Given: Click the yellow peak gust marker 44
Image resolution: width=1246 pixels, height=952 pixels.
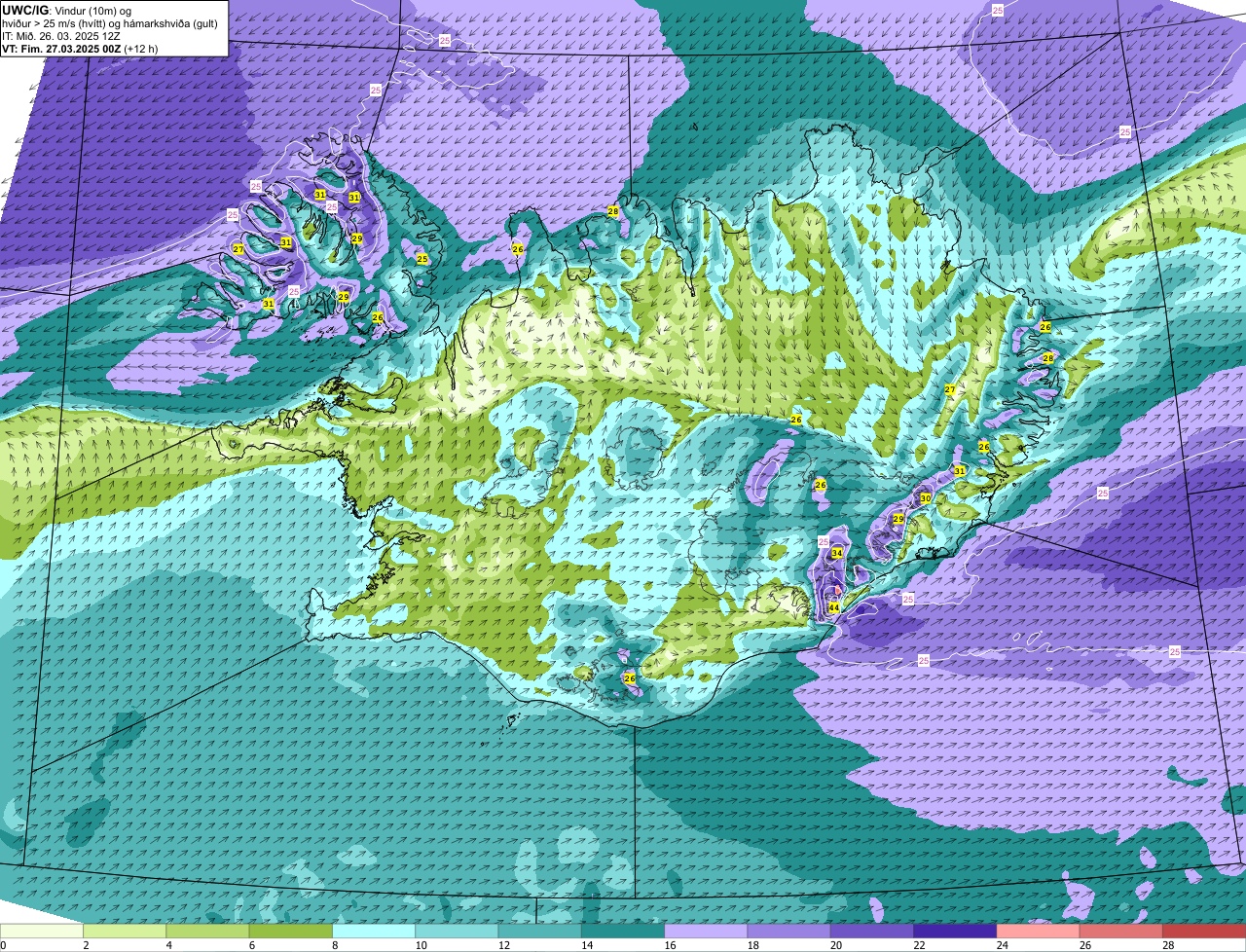Looking at the screenshot, I should (x=833, y=607).
